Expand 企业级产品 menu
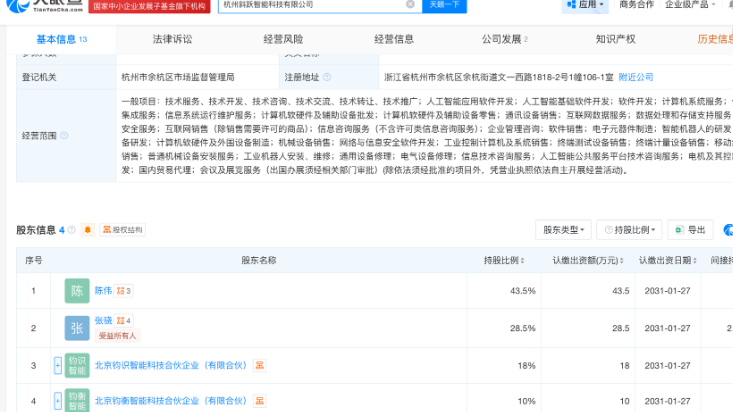This screenshot has width=733, height=412. pyautogui.click(x=690, y=5)
